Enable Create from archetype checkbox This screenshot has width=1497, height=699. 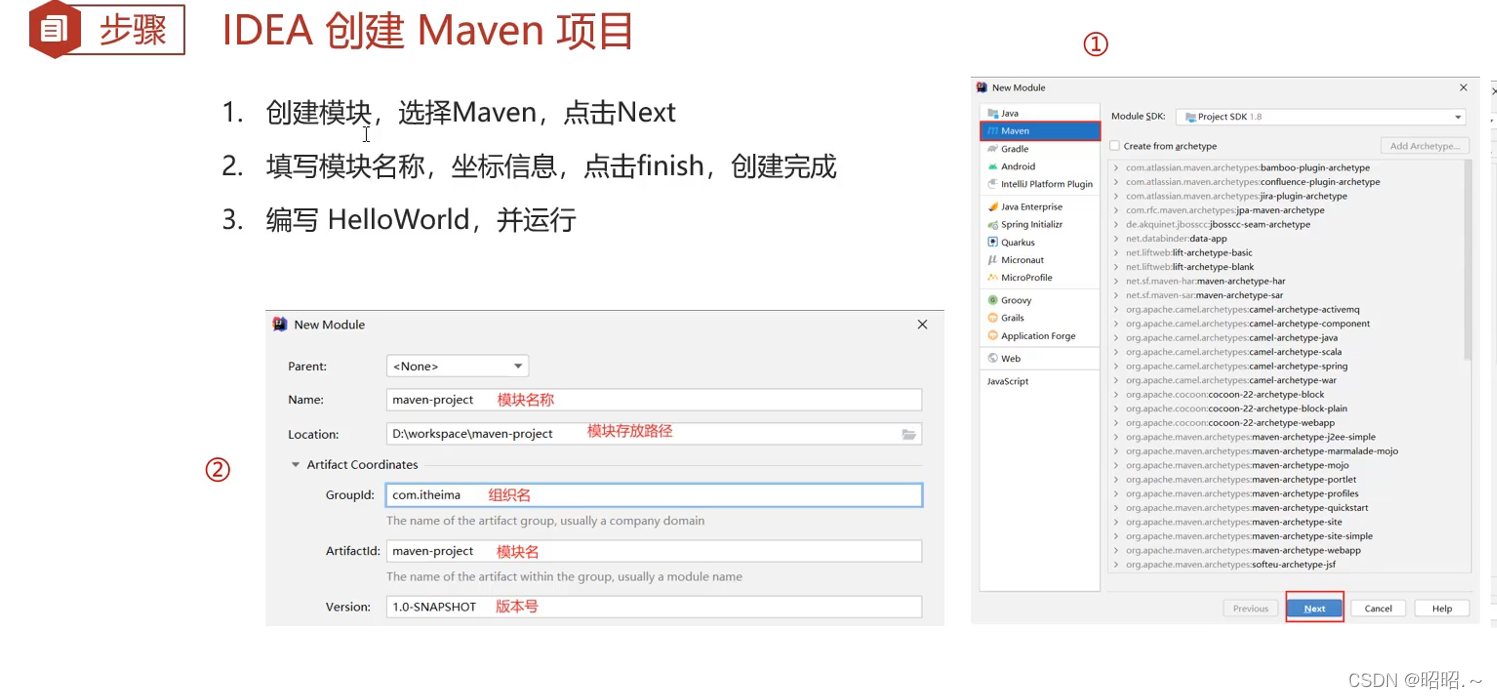[x=1115, y=146]
